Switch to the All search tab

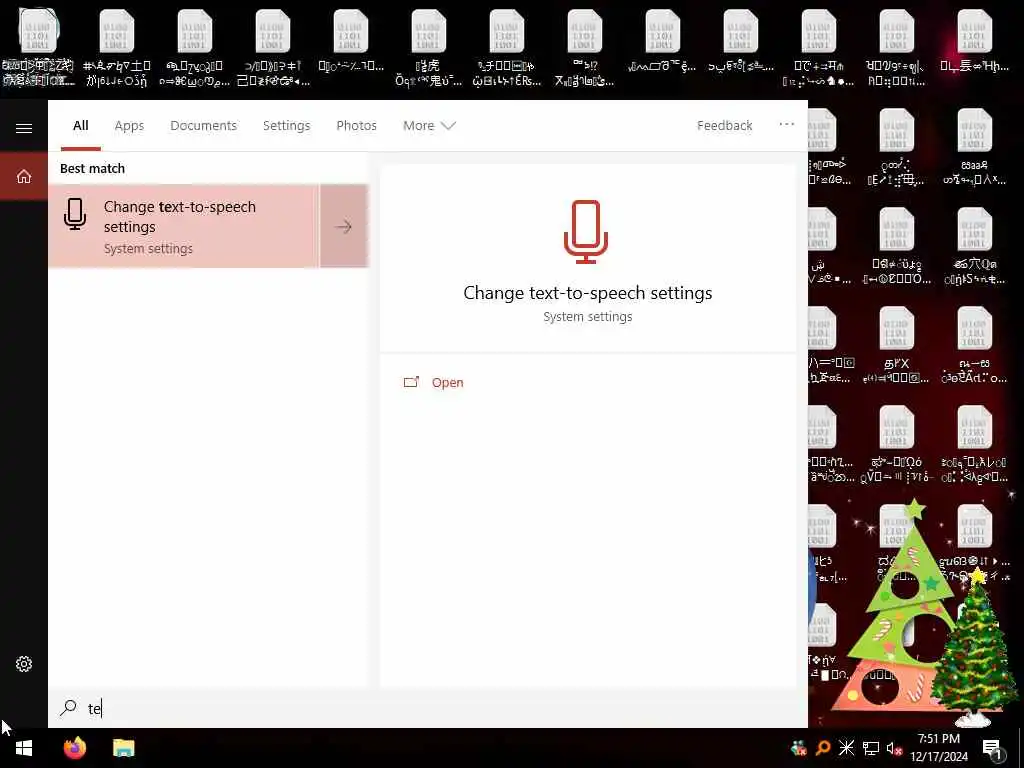[x=80, y=125]
